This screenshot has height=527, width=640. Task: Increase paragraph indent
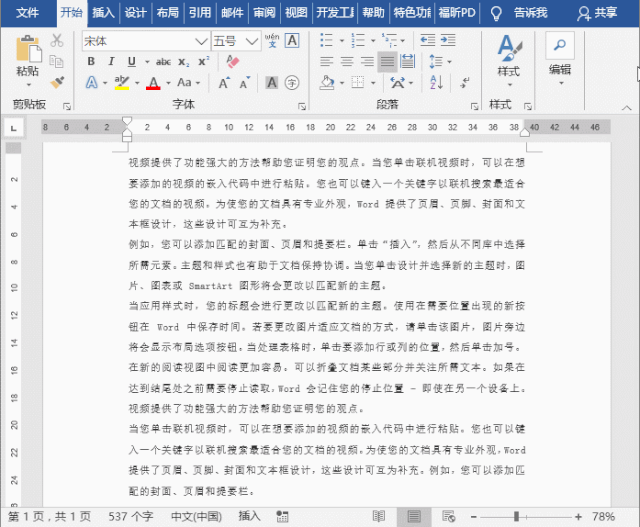point(448,40)
